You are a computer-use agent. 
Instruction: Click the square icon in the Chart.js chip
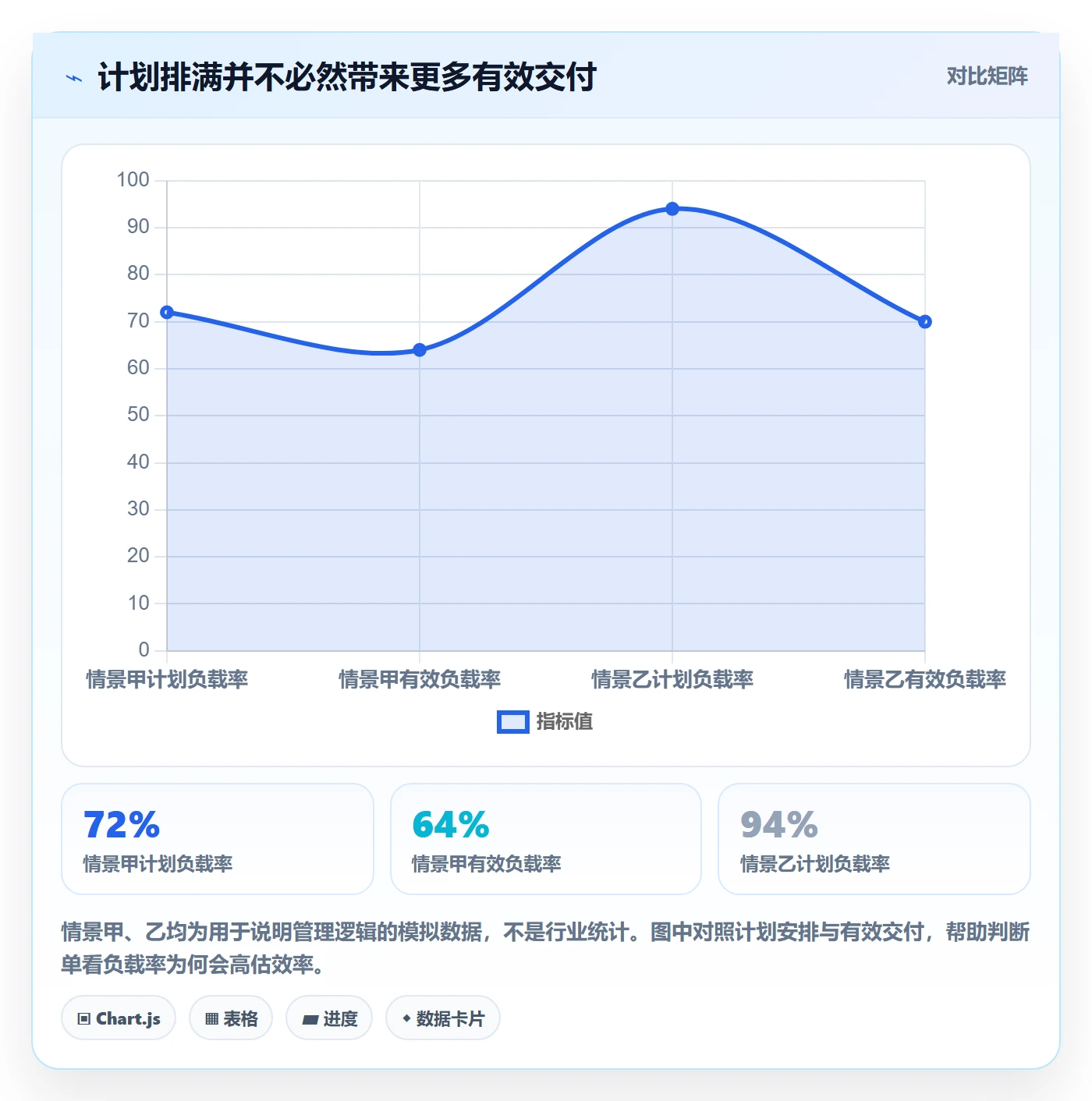(84, 1018)
